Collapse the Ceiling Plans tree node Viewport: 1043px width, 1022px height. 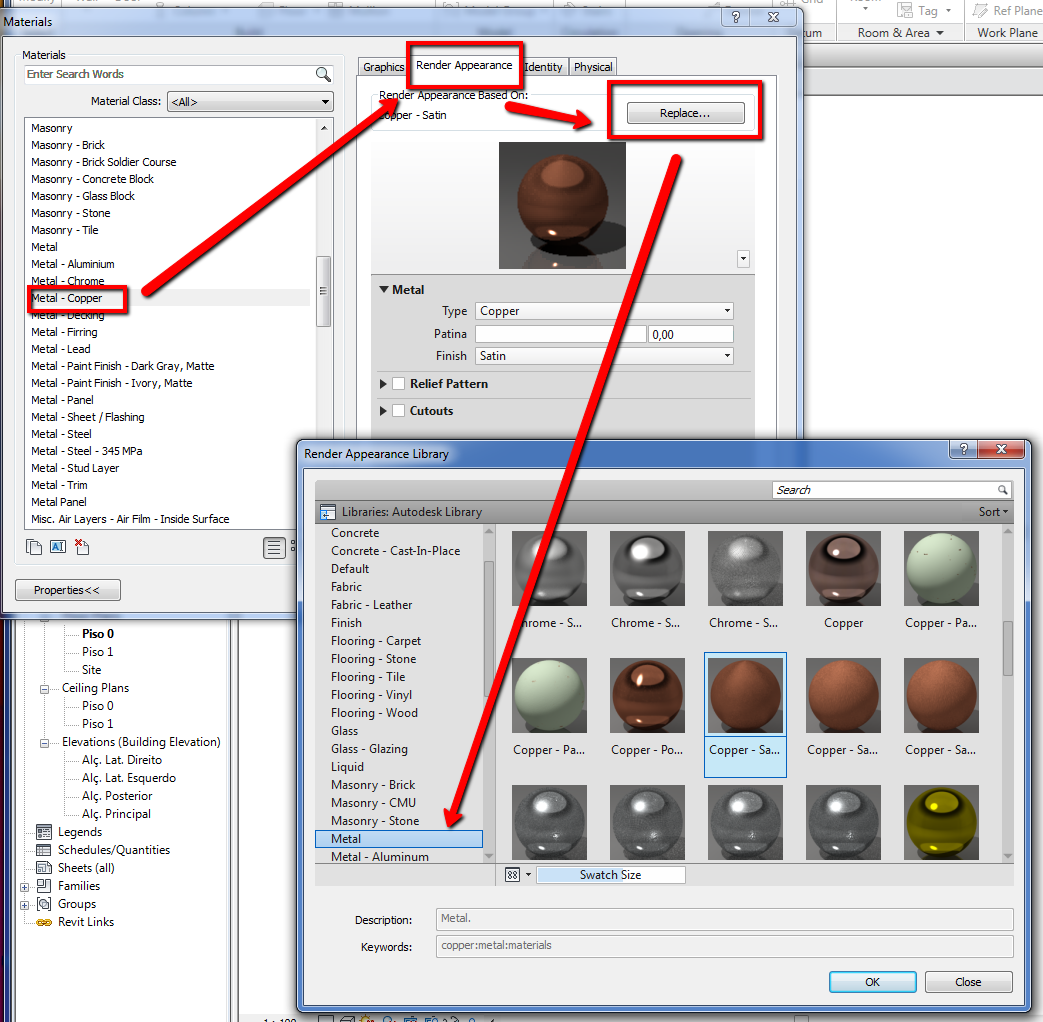[x=44, y=689]
